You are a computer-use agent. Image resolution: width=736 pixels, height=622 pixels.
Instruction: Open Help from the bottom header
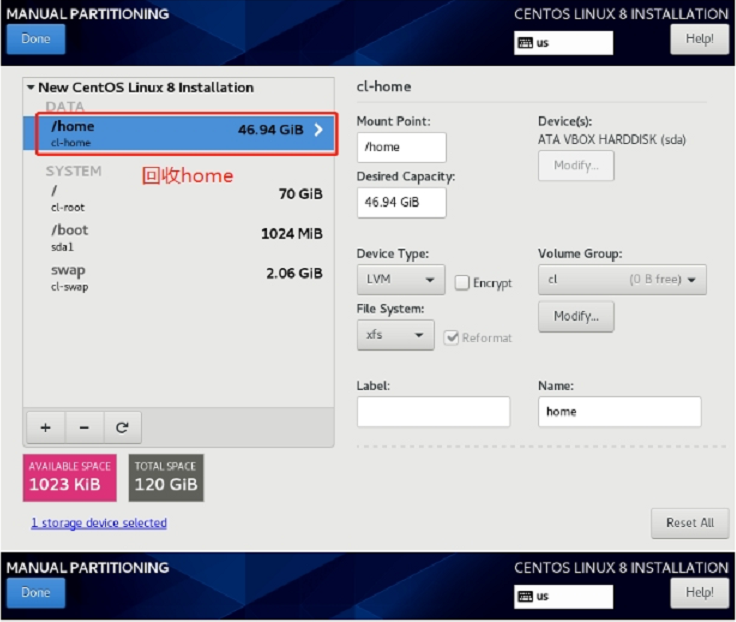[x=699, y=592]
